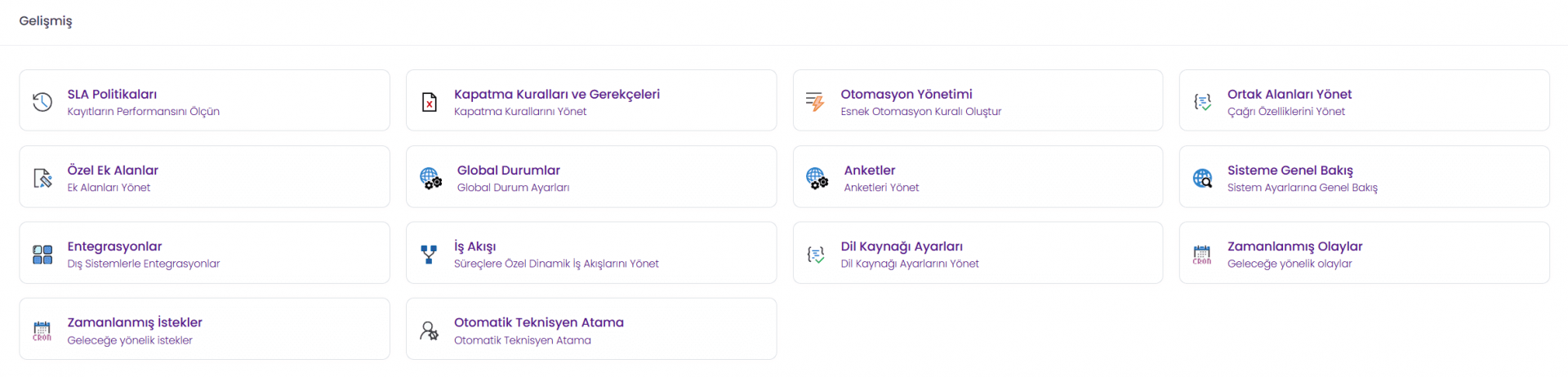Click the Kapatma Kuralları document icon
This screenshot has height=377, width=1568.
point(429,102)
